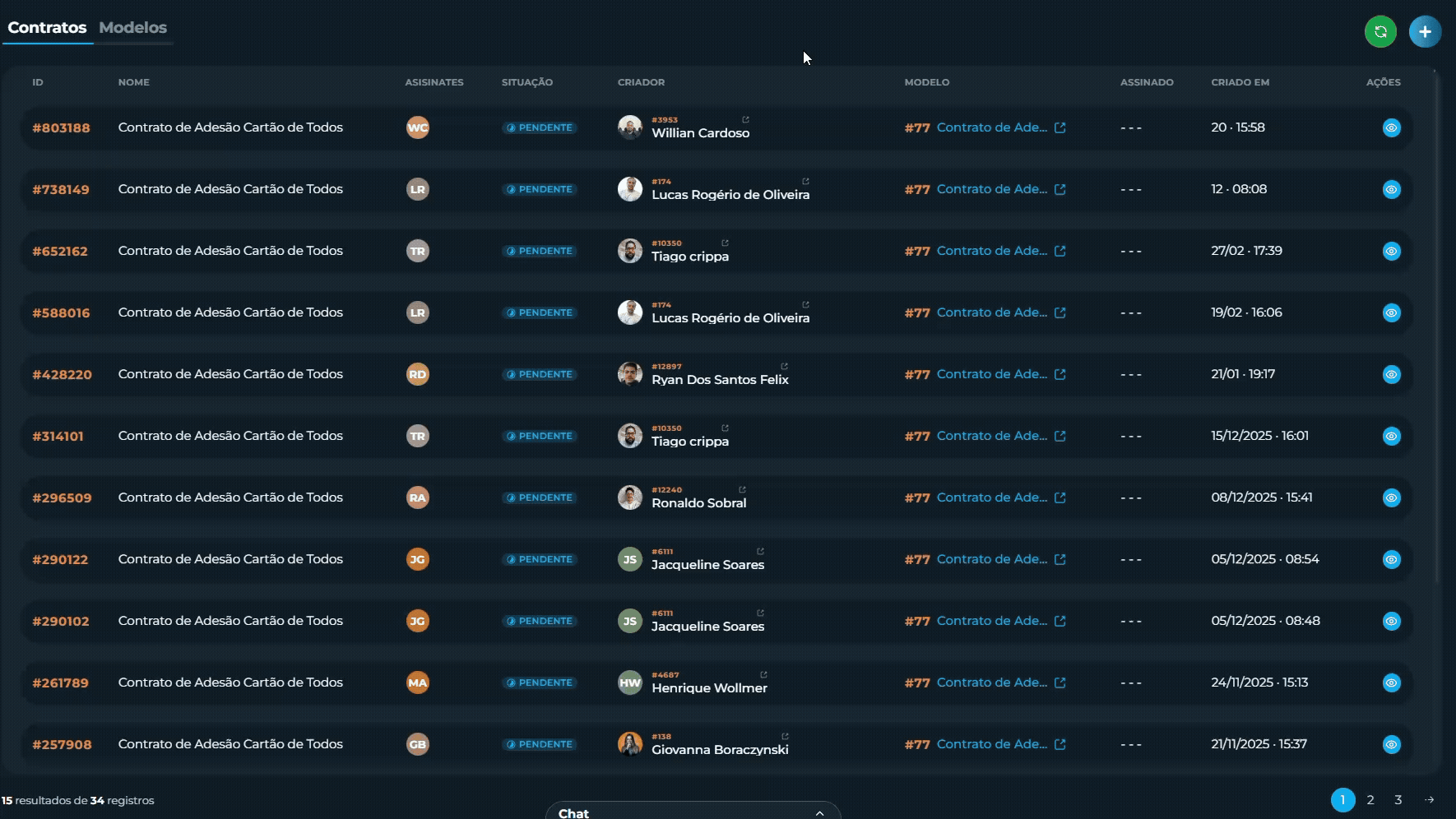Select the Contratos tab

pos(47,27)
